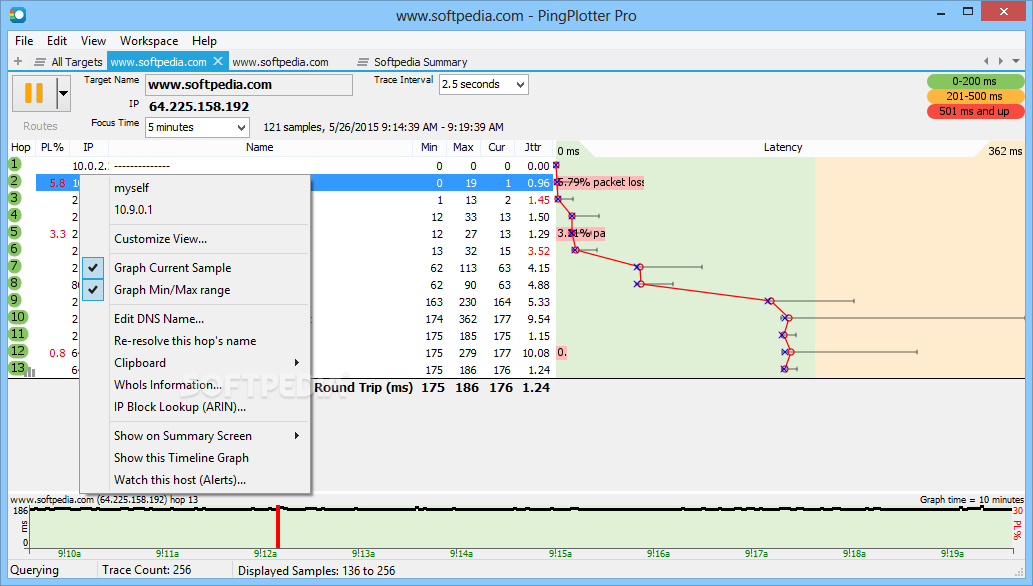Click the hop 2 green circle

point(14,181)
